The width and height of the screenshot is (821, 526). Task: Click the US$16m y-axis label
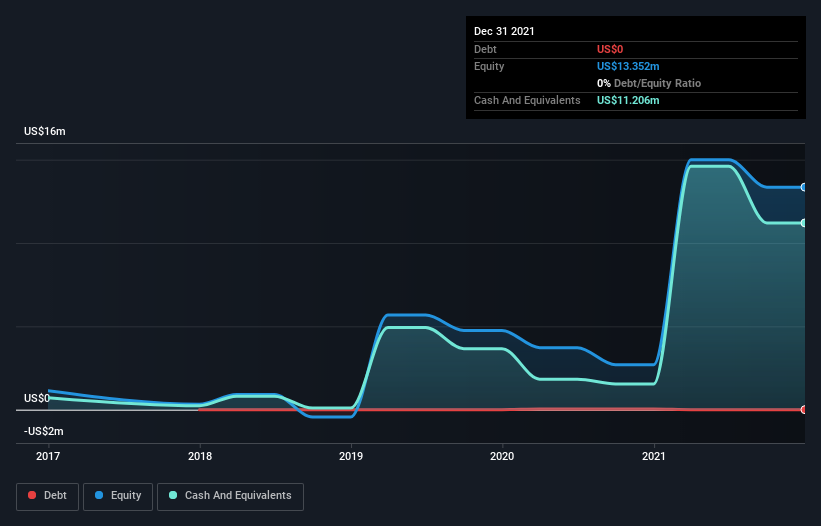coord(45,131)
